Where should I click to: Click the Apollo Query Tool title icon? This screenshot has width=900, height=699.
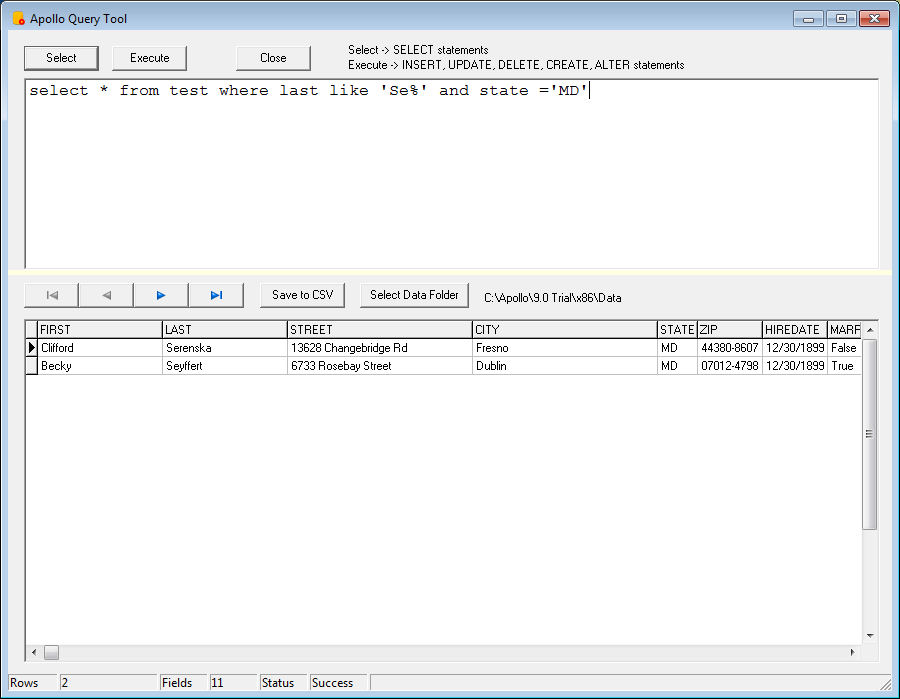(18, 19)
